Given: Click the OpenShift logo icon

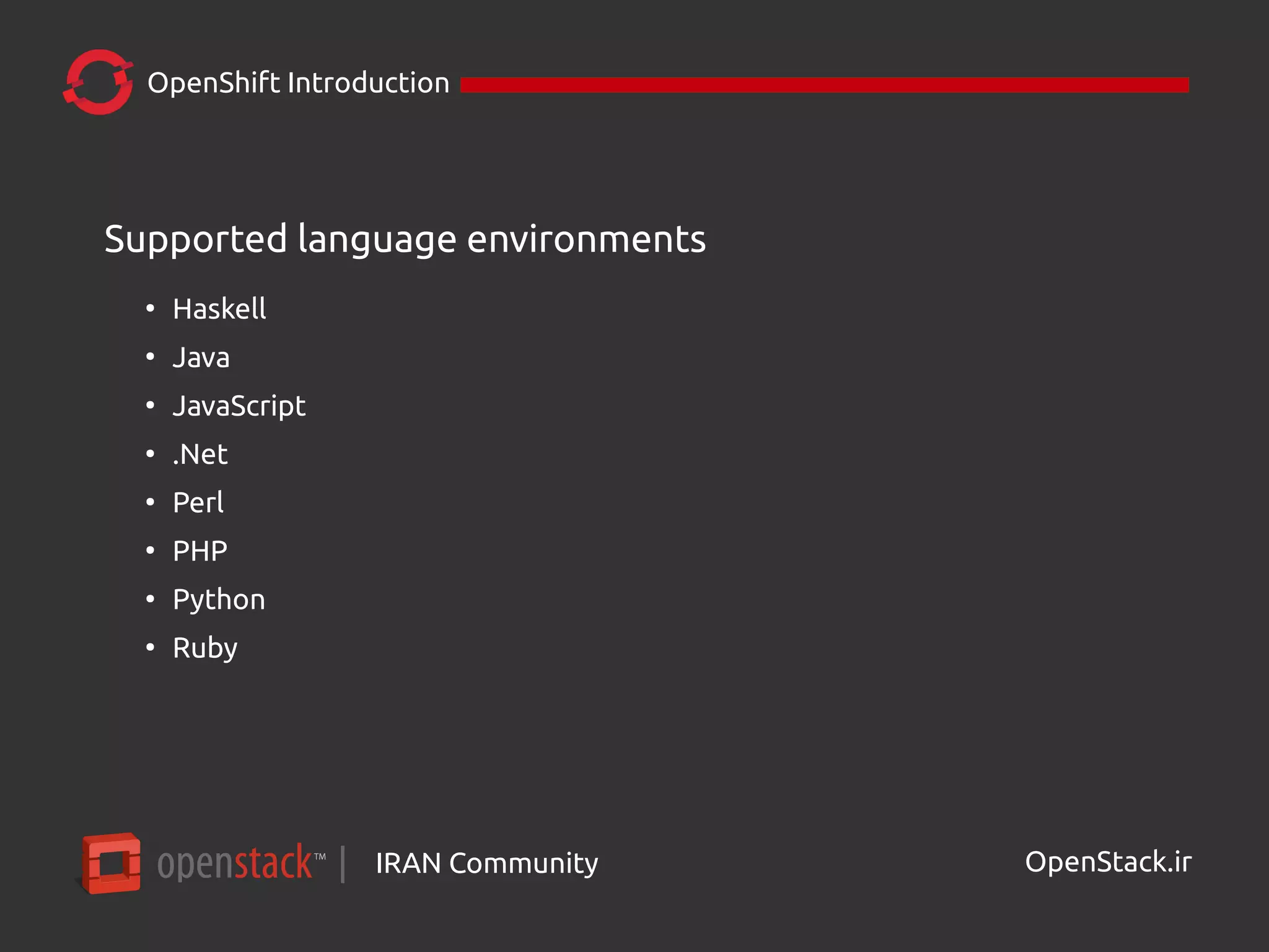Looking at the screenshot, I should tap(99, 82).
